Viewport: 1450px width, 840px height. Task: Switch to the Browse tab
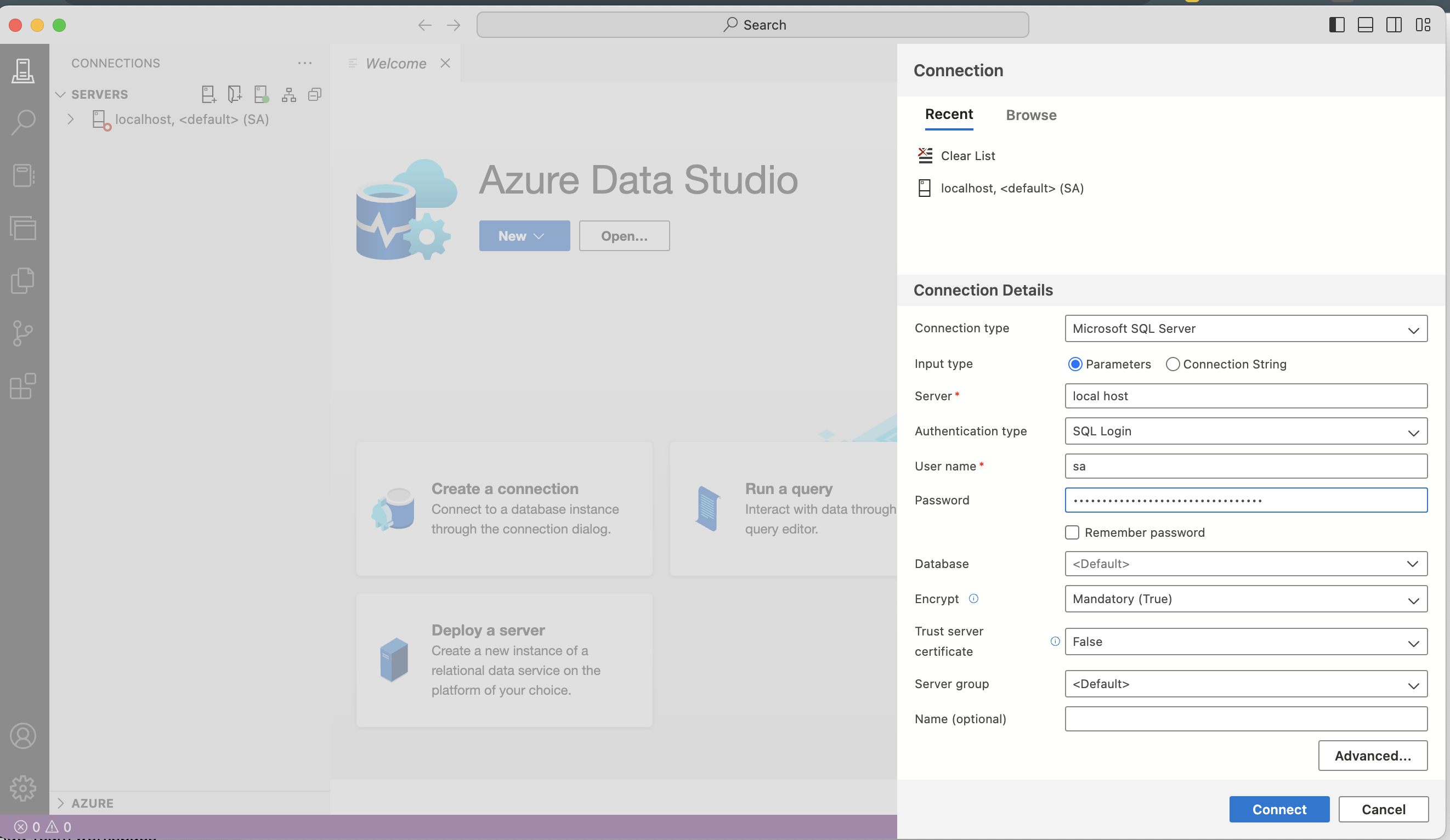coord(1031,115)
